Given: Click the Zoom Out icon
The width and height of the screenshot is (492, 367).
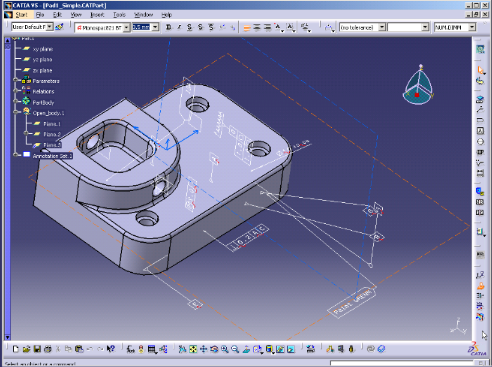Looking at the screenshot, I should click(235, 349).
